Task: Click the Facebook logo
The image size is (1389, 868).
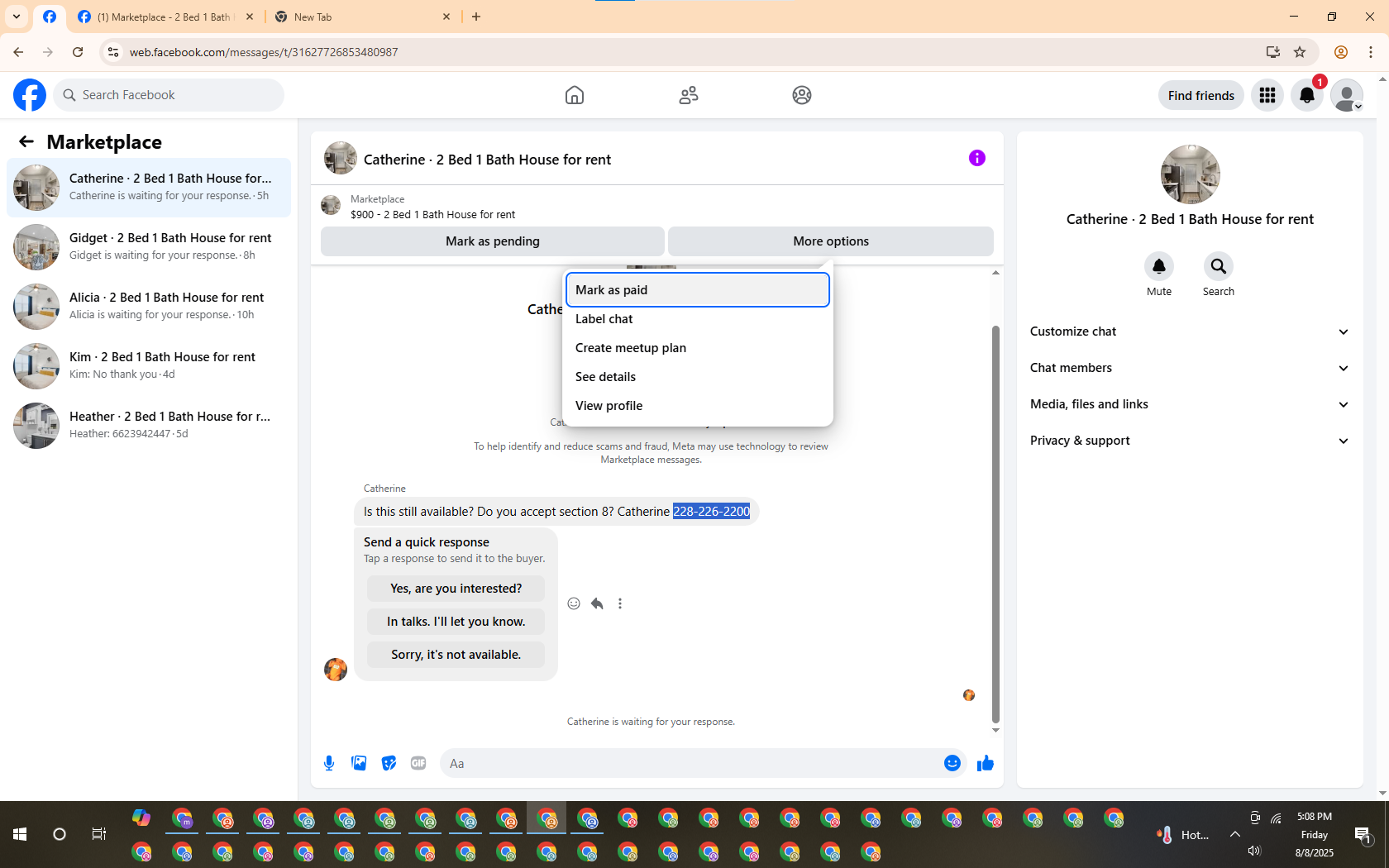Action: click(30, 95)
